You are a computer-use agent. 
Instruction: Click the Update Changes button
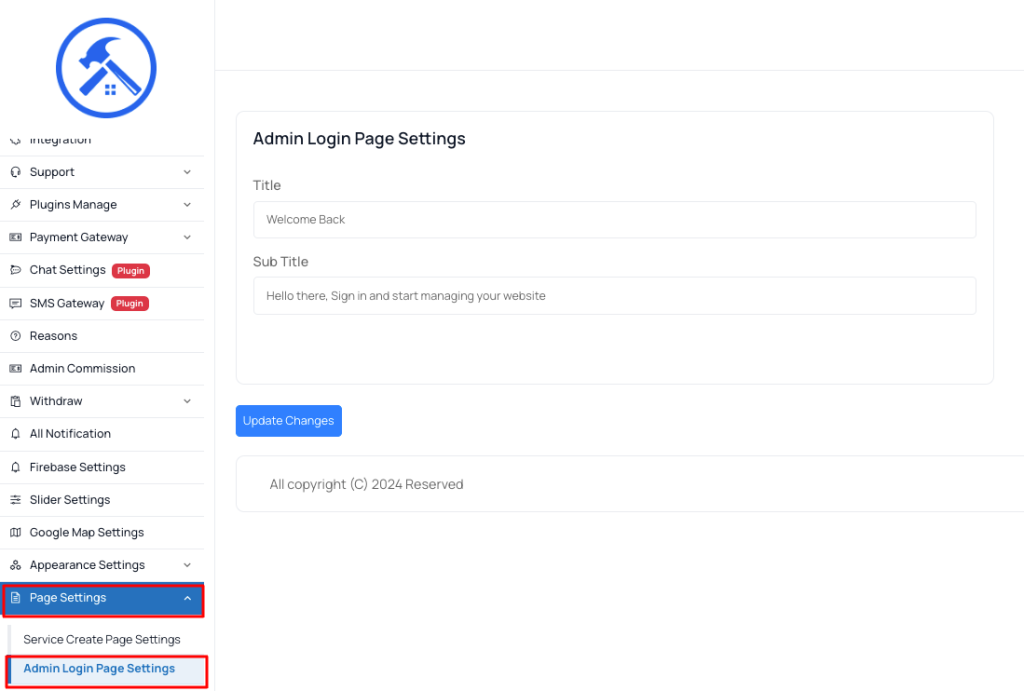click(x=289, y=421)
